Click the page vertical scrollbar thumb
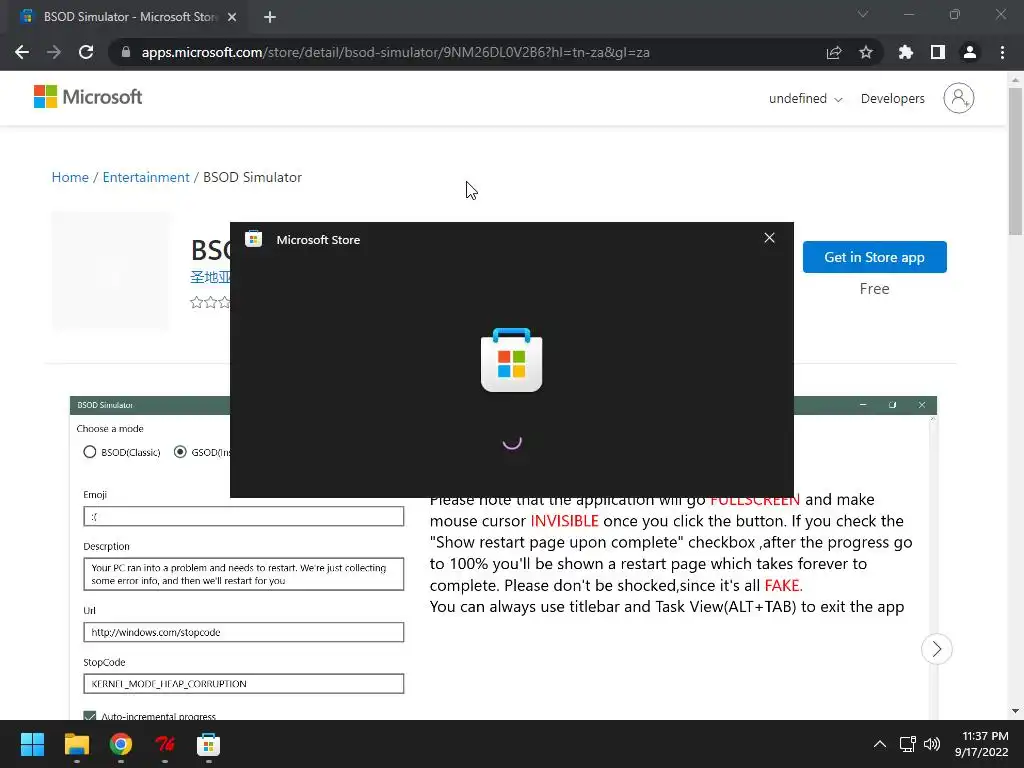This screenshot has height=768, width=1024. 1015,160
